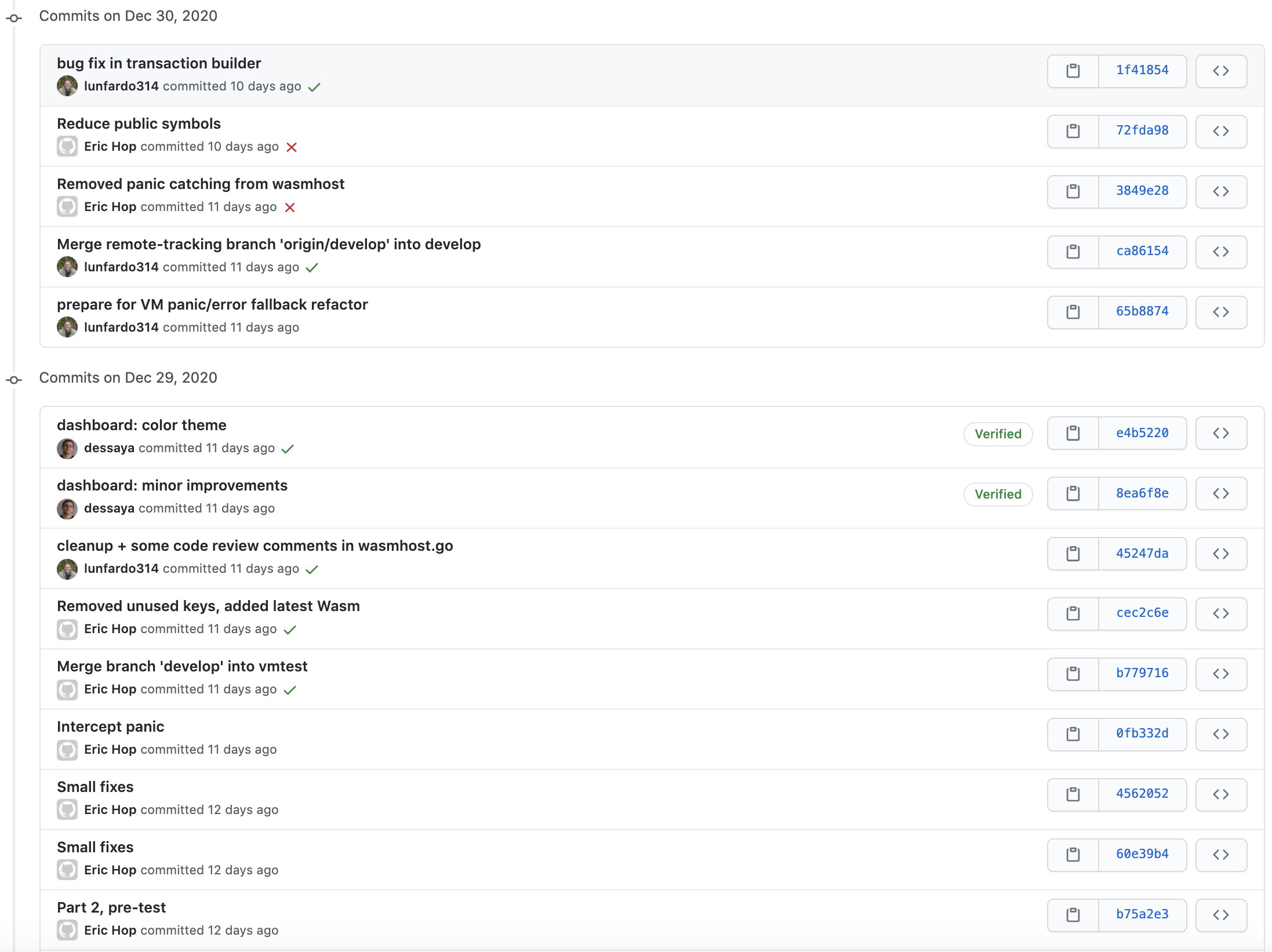Viewport: 1272px width, 952px height.
Task: Browse repository at commit b75a2e3
Action: tap(1220, 915)
